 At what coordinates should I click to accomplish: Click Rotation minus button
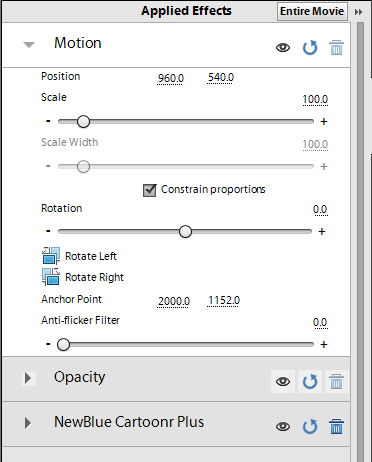point(48,231)
